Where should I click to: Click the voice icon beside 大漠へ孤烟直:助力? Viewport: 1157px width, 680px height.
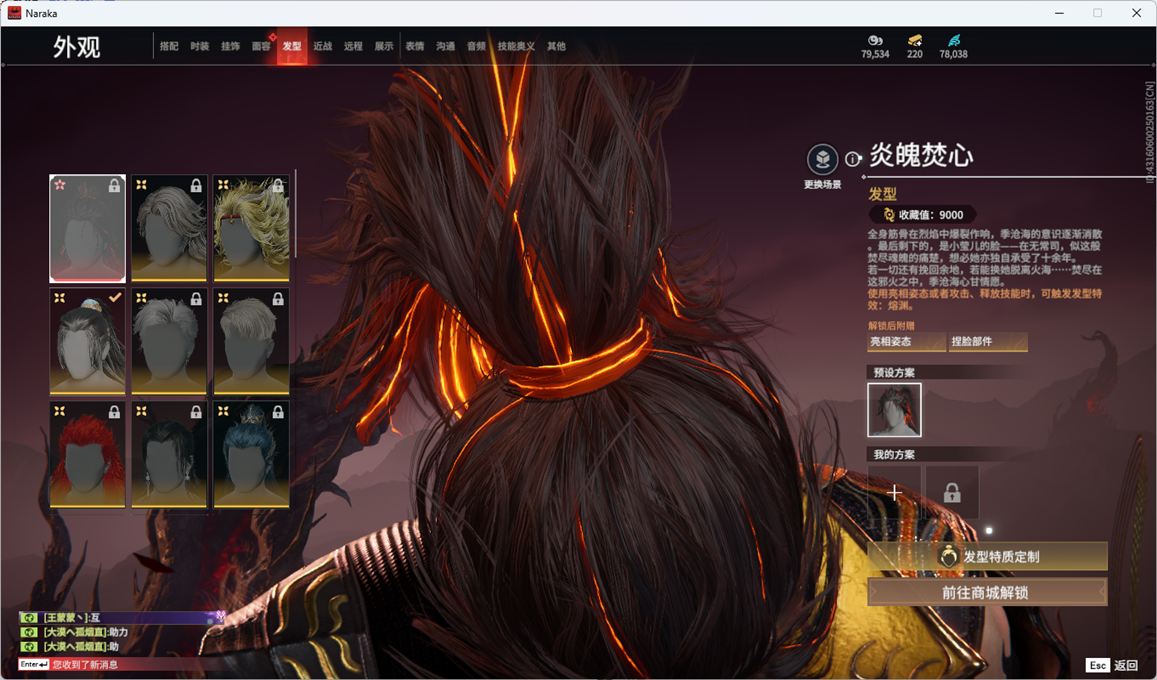tap(29, 632)
